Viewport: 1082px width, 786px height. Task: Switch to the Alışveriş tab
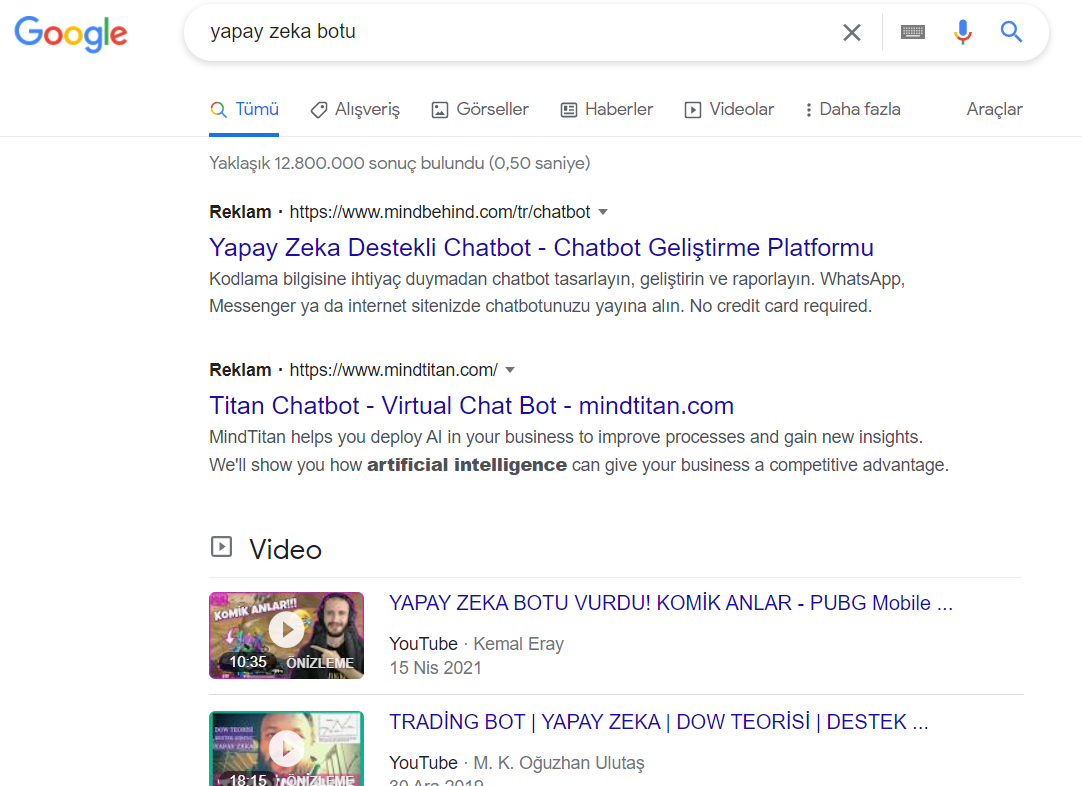(x=355, y=109)
